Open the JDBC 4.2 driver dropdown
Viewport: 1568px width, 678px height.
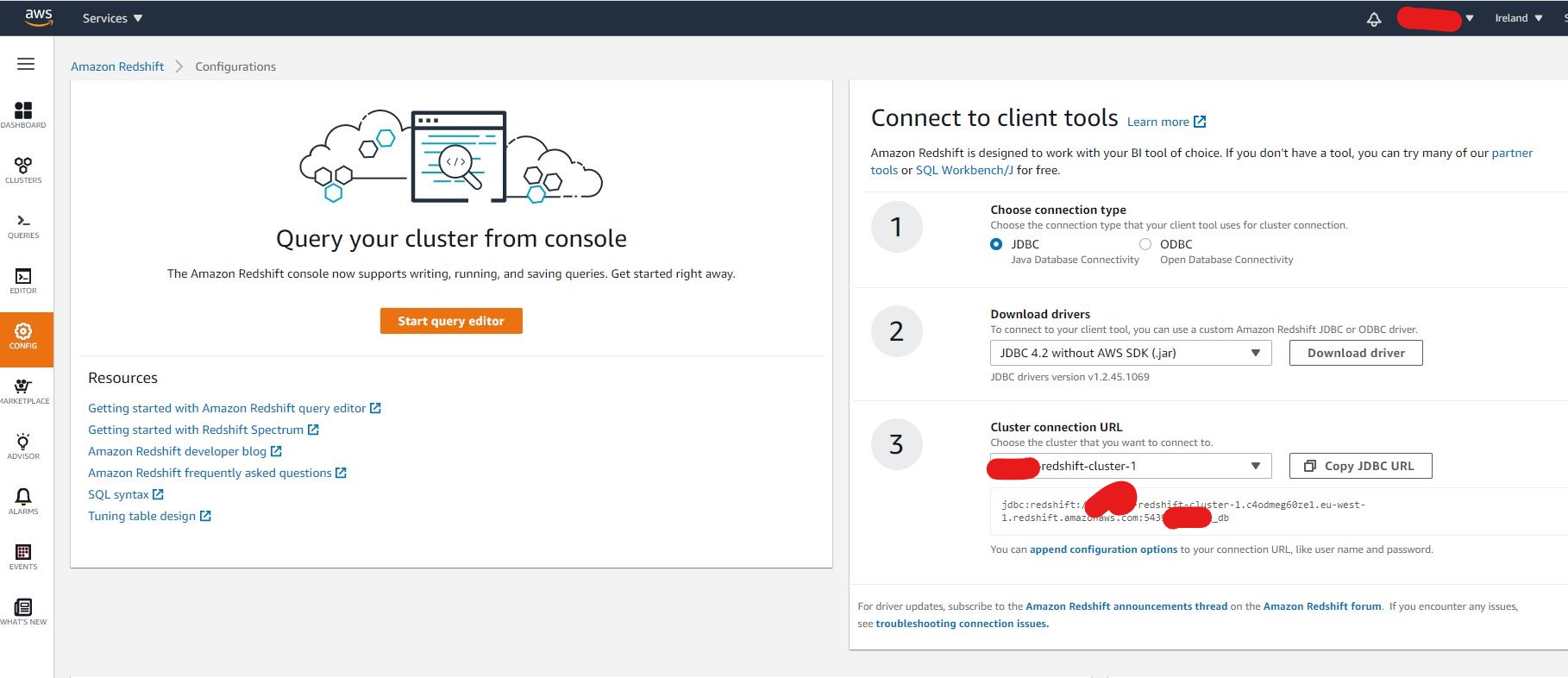coord(1131,353)
